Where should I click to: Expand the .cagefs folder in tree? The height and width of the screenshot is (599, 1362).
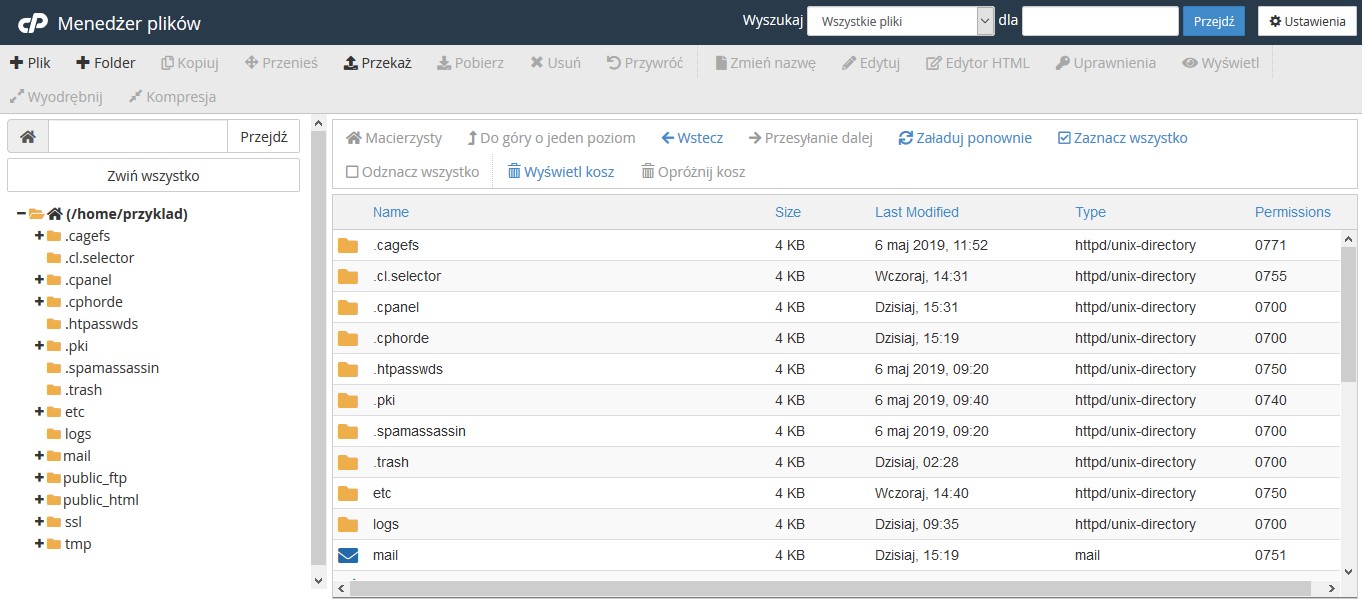(40, 236)
